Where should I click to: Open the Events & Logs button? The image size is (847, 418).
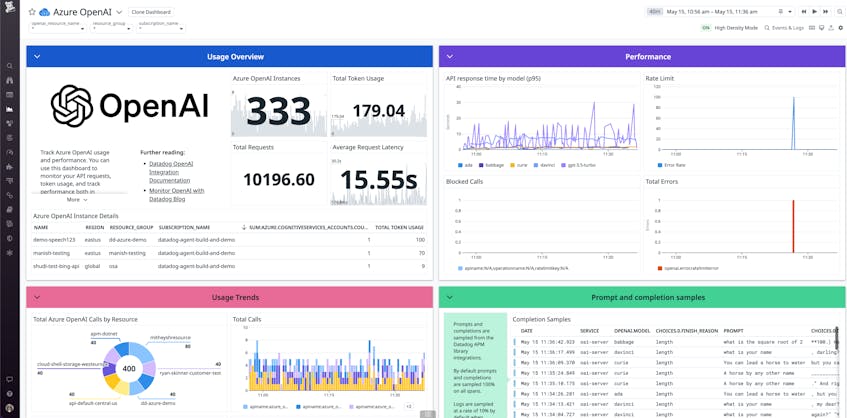784,28
